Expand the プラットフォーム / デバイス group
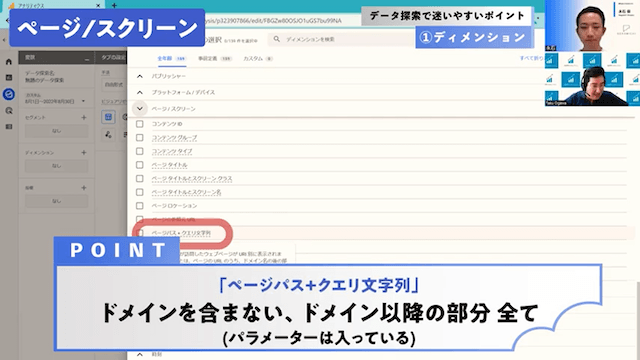The width and height of the screenshot is (640, 360). [x=140, y=93]
